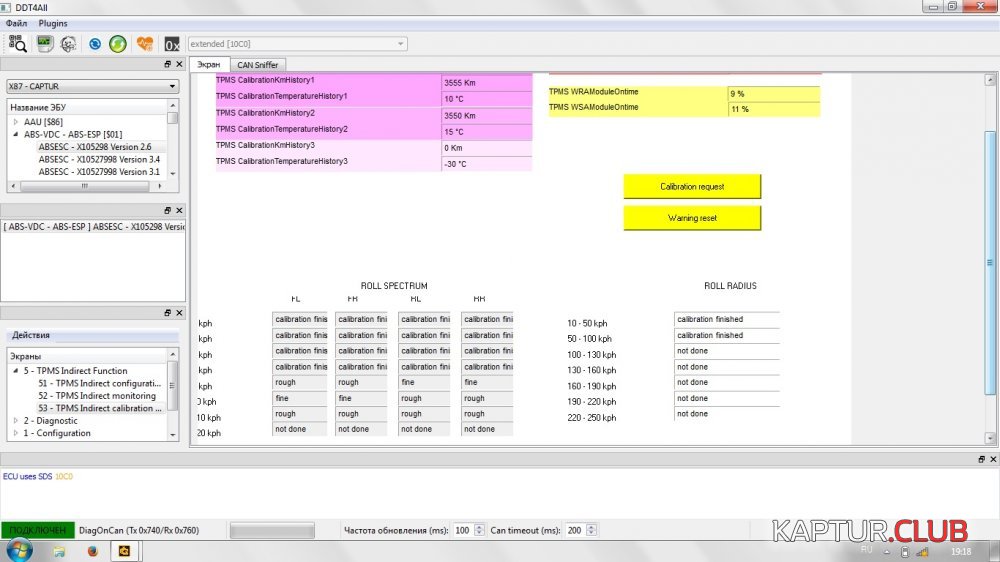The height and width of the screenshot is (562, 1000).
Task: Float the ECU list panel
Action: tap(168, 64)
